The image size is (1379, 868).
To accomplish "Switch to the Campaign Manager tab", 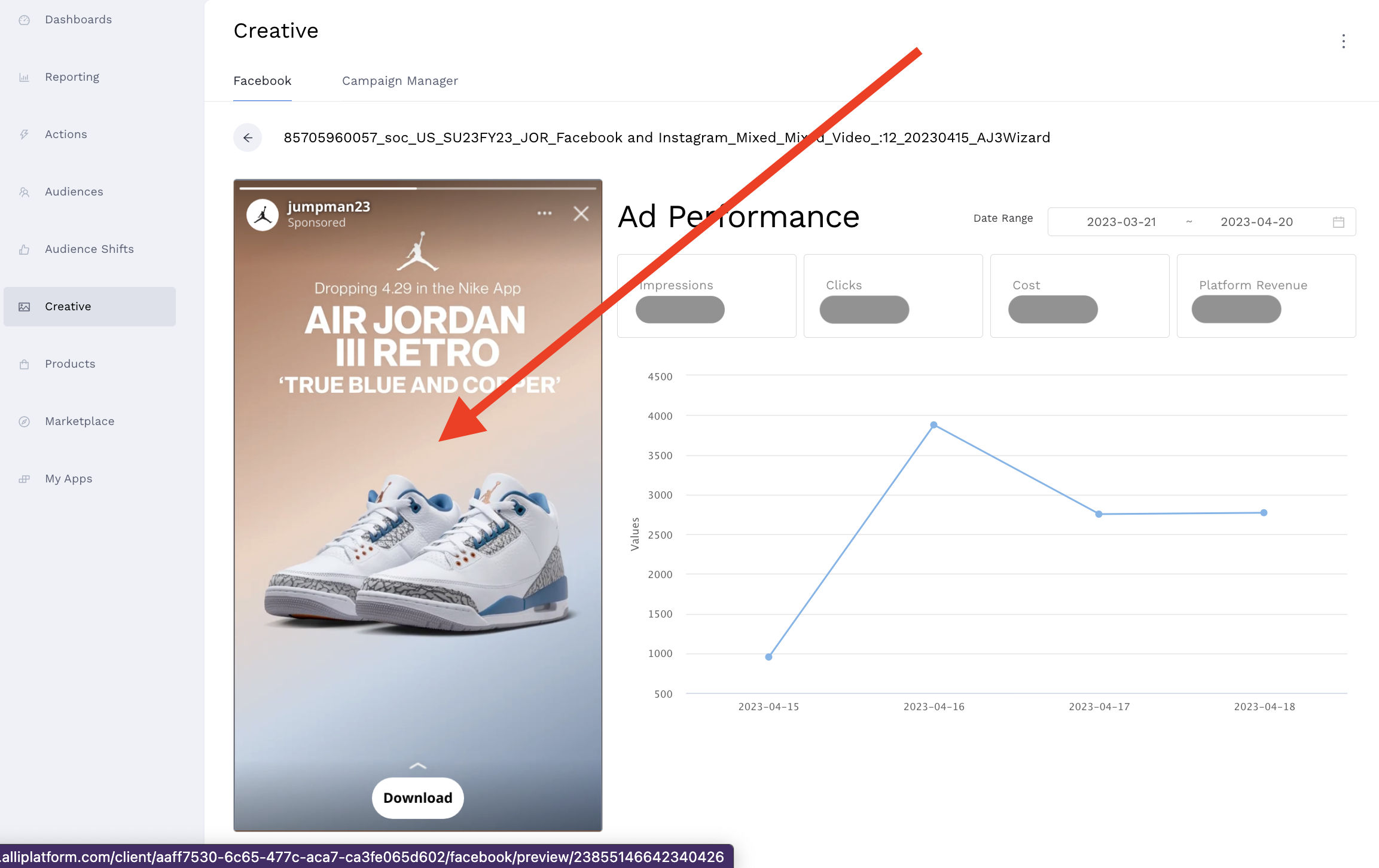I will coord(399,81).
